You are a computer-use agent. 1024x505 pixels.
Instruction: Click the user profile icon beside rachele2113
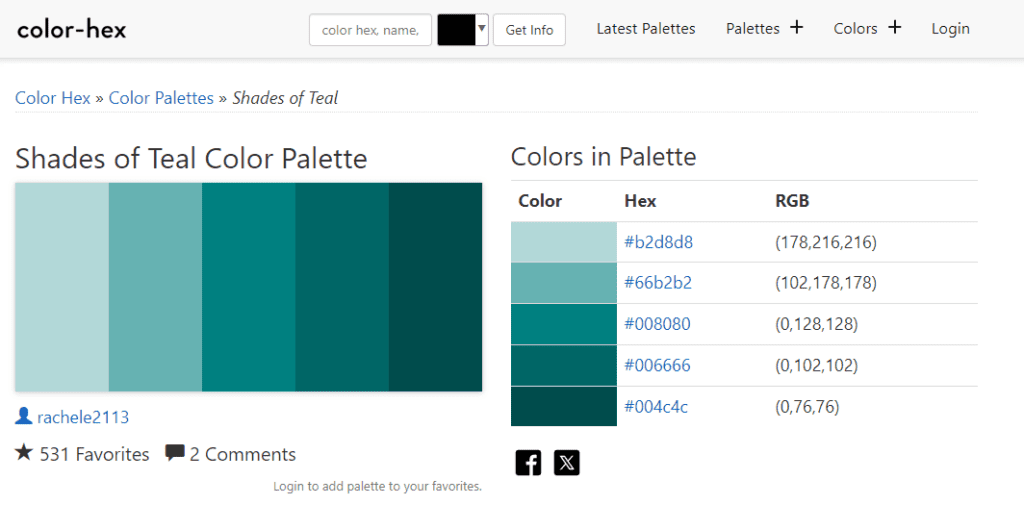(24, 415)
